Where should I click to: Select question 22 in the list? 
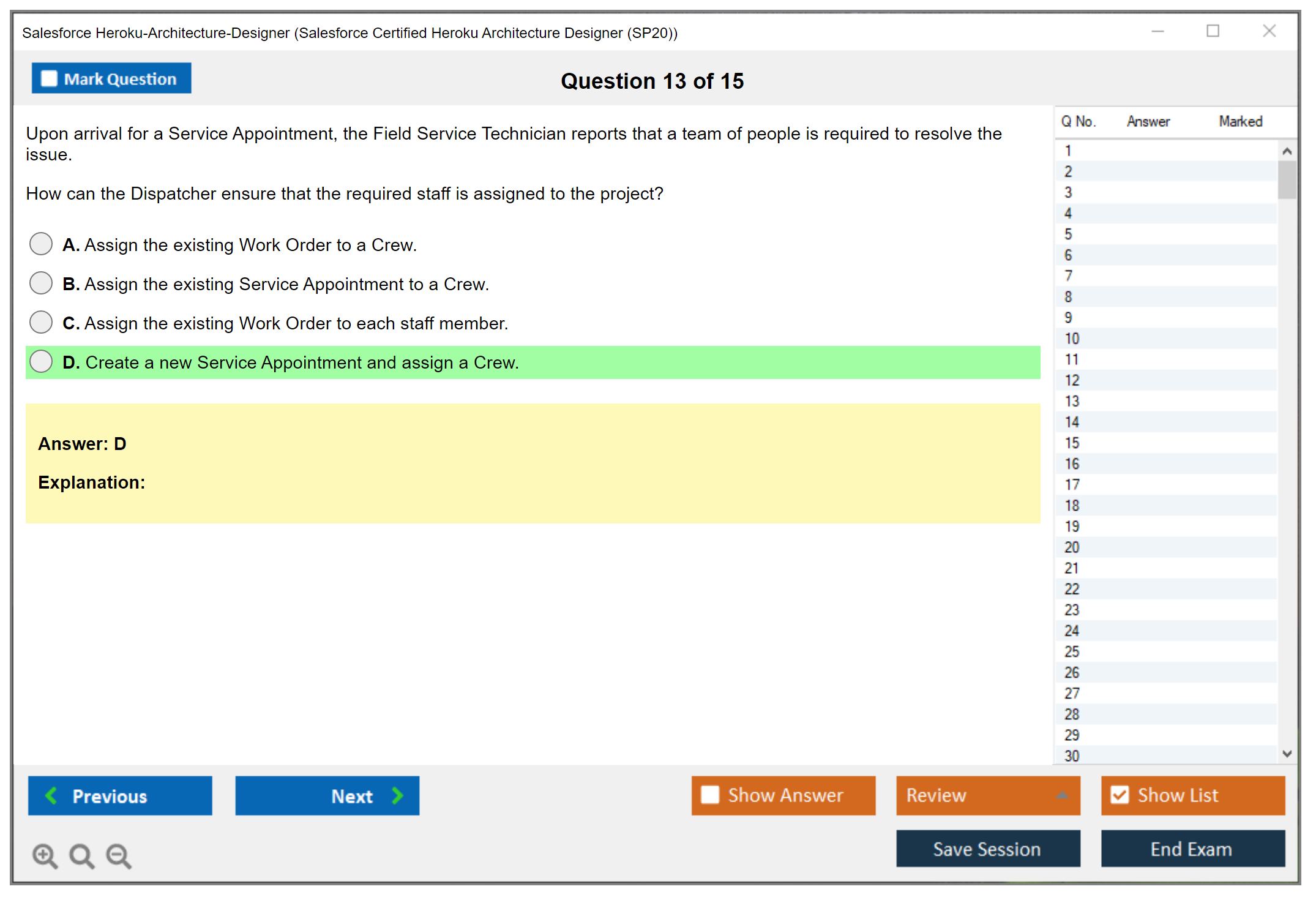tap(1072, 589)
